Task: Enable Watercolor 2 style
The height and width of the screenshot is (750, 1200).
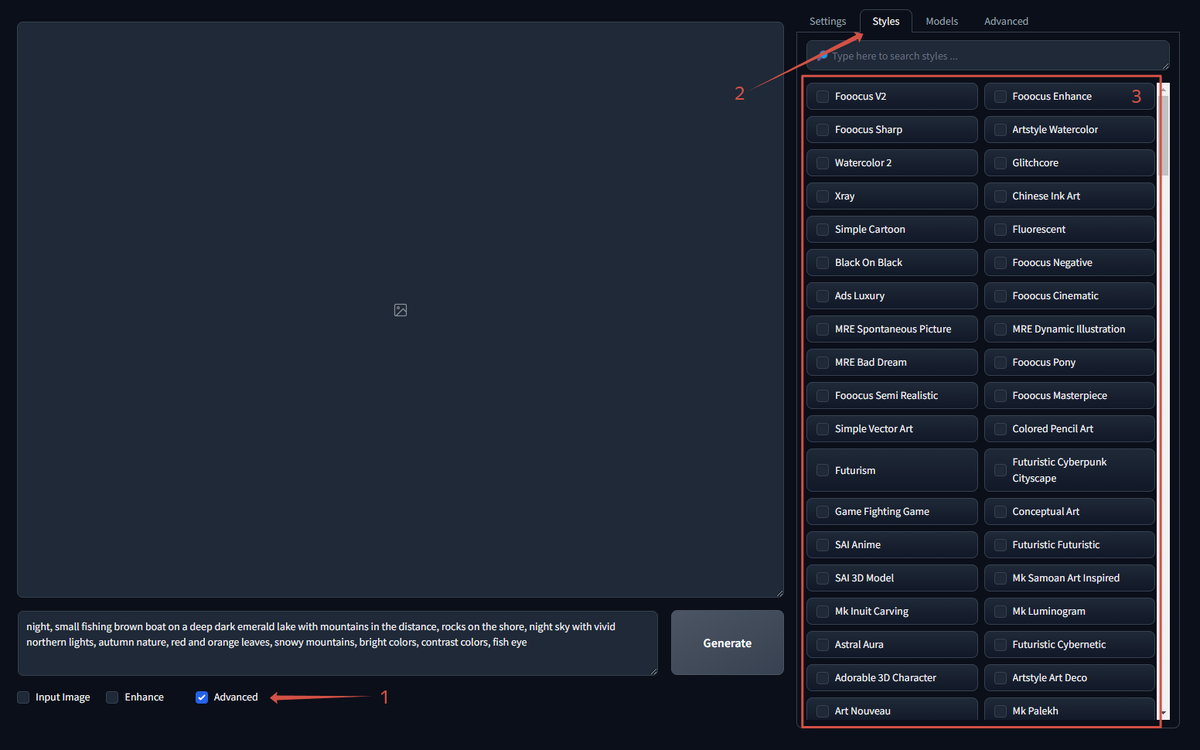Action: (822, 163)
